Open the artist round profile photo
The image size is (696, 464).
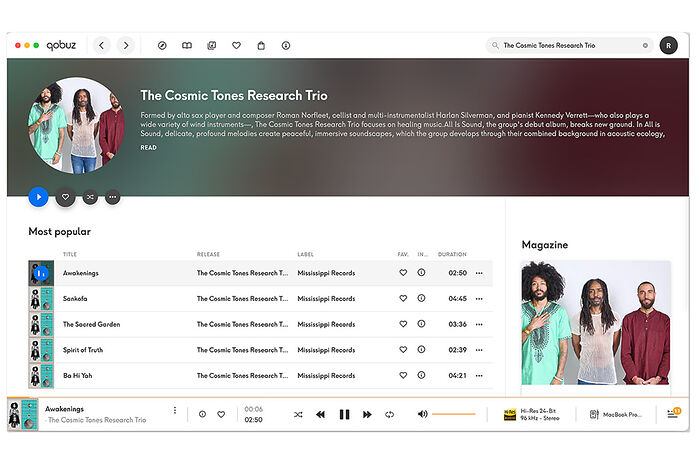[x=76, y=126]
